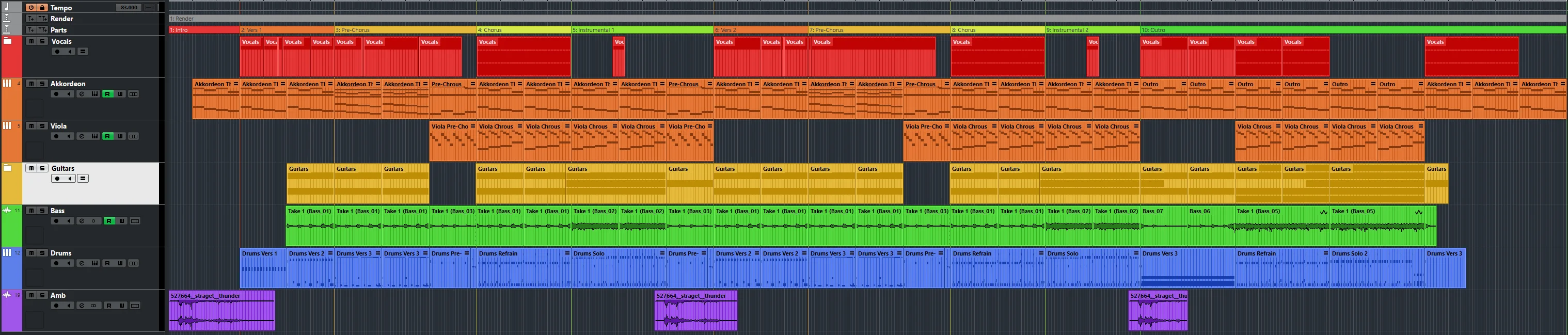This screenshot has height=335, width=1568.
Task: Click the stereo channel icon on Amb track
Action: point(94,306)
